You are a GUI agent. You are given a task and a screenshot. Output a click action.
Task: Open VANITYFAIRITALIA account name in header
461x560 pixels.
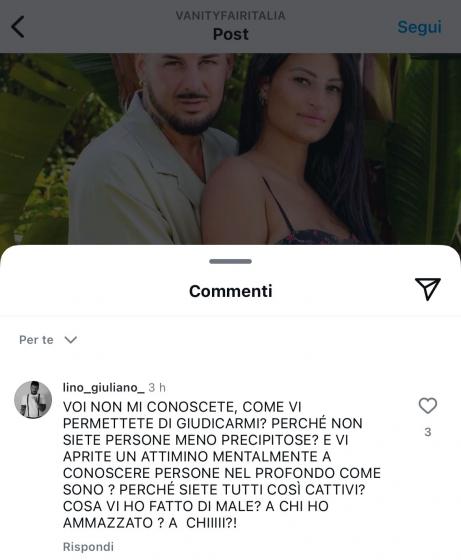pyautogui.click(x=230, y=15)
